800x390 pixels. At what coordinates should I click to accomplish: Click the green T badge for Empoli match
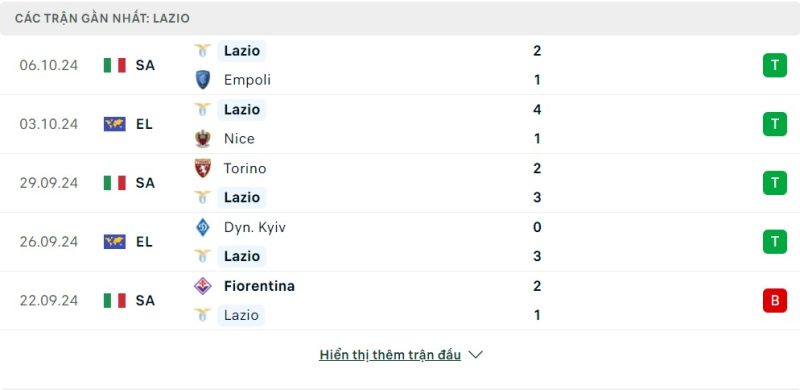(775, 65)
